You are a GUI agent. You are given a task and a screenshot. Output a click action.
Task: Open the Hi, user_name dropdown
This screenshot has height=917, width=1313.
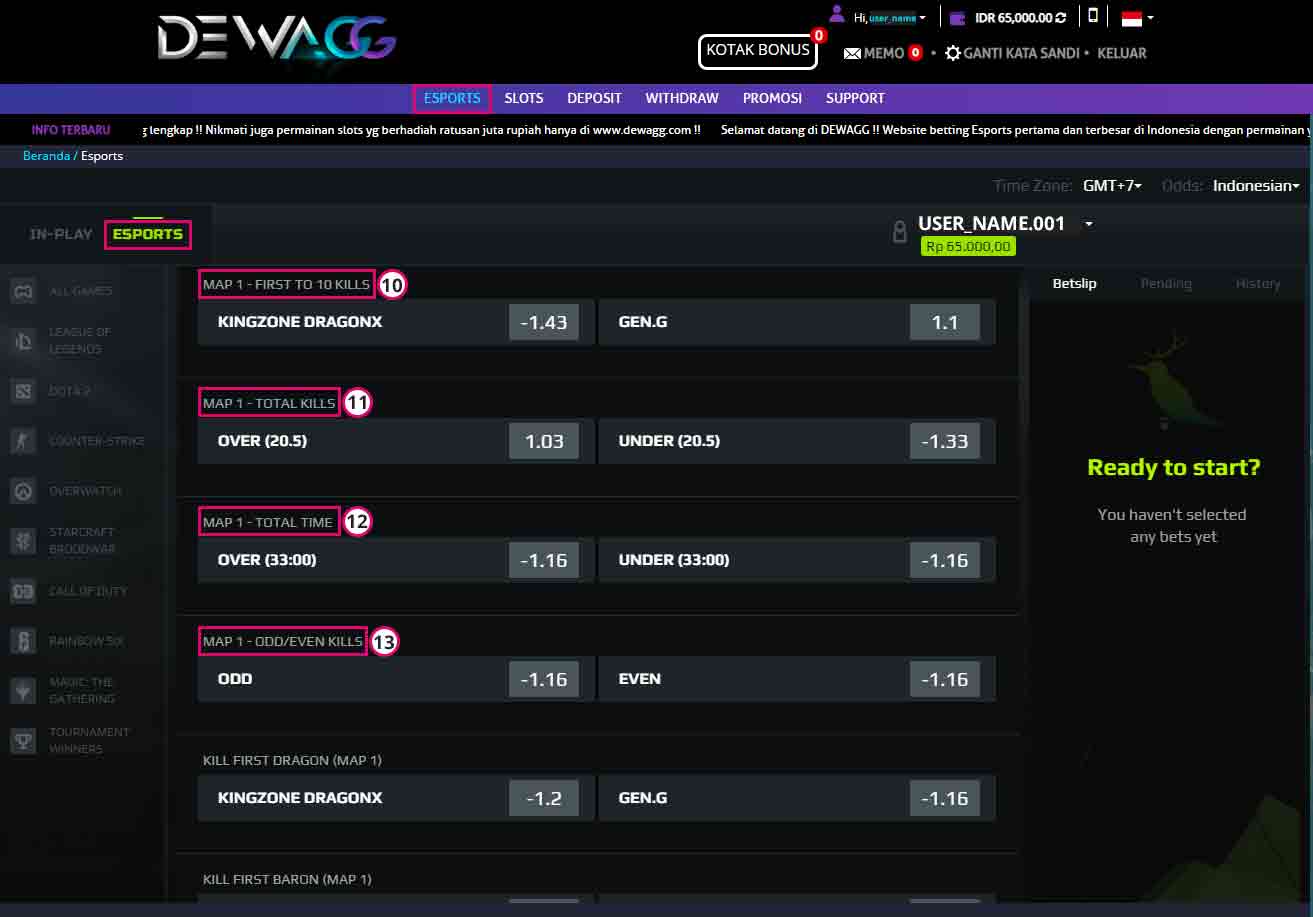890,17
